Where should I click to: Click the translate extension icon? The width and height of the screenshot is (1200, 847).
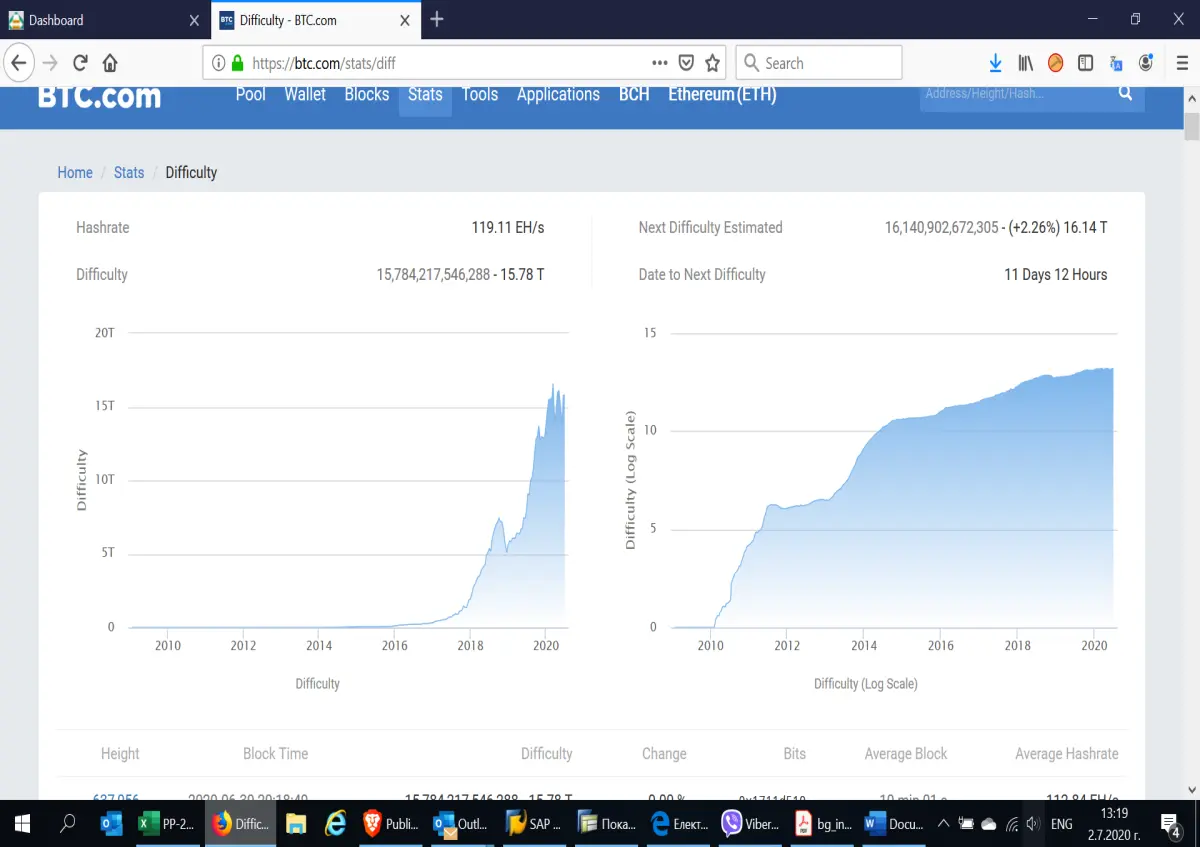pyautogui.click(x=1116, y=63)
